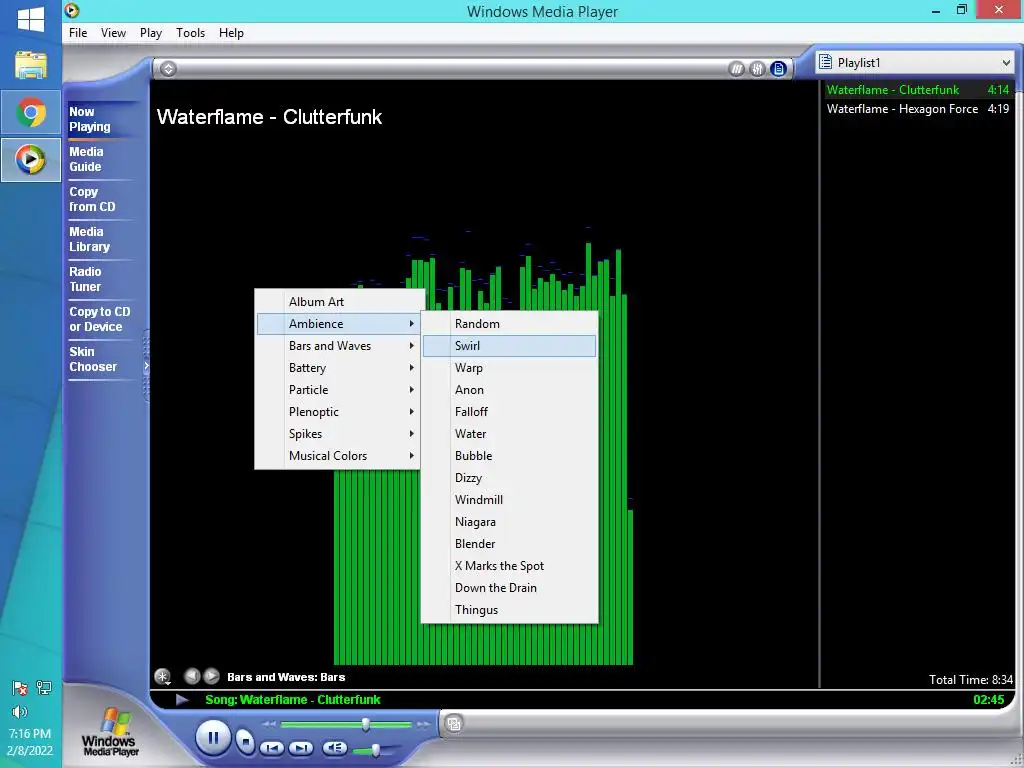1024x768 pixels.
Task: Open the View menu
Action: 113,33
